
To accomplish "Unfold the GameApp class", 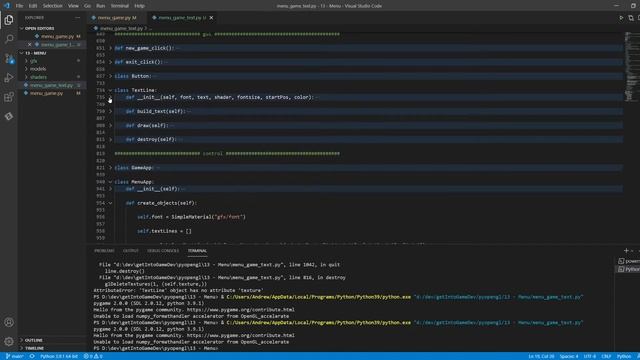I will (x=110, y=168).
